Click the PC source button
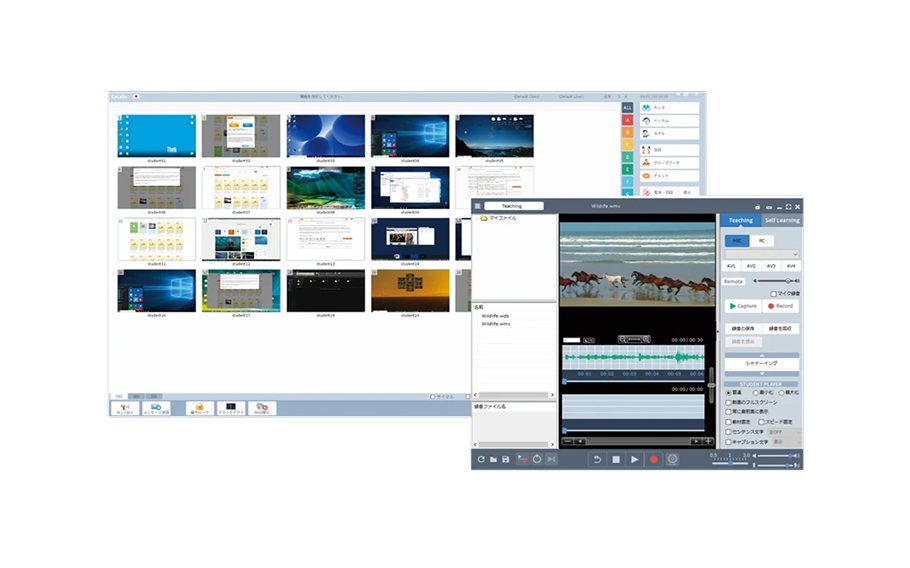Screen dimensions: 910x568 pyautogui.click(x=761, y=241)
